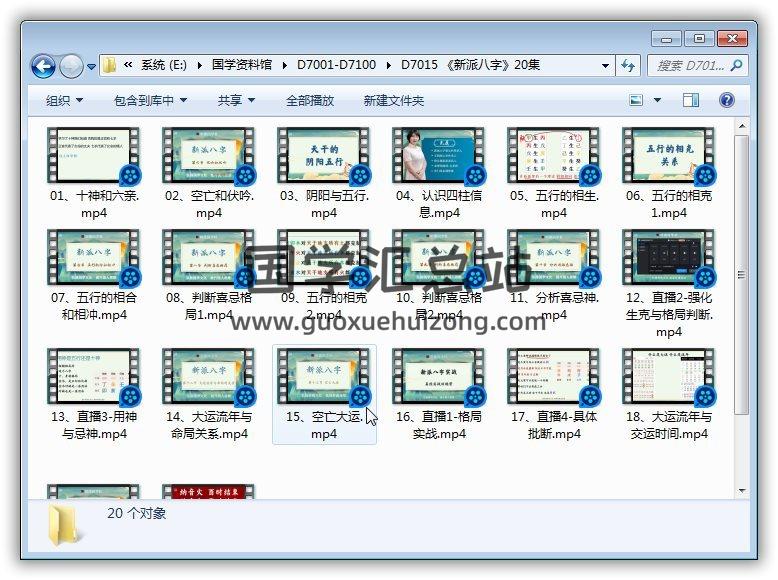778x580 pixels.
Task: Open the Help question mark icon
Action: [x=727, y=100]
